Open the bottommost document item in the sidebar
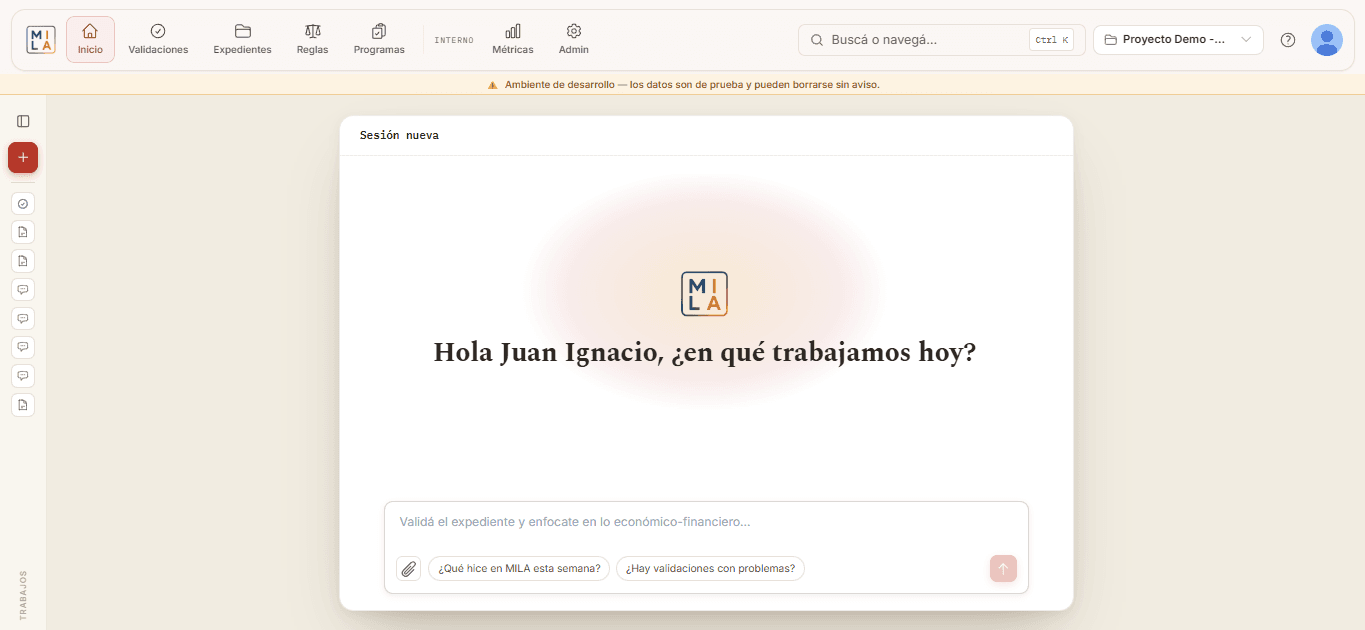 pyautogui.click(x=23, y=405)
